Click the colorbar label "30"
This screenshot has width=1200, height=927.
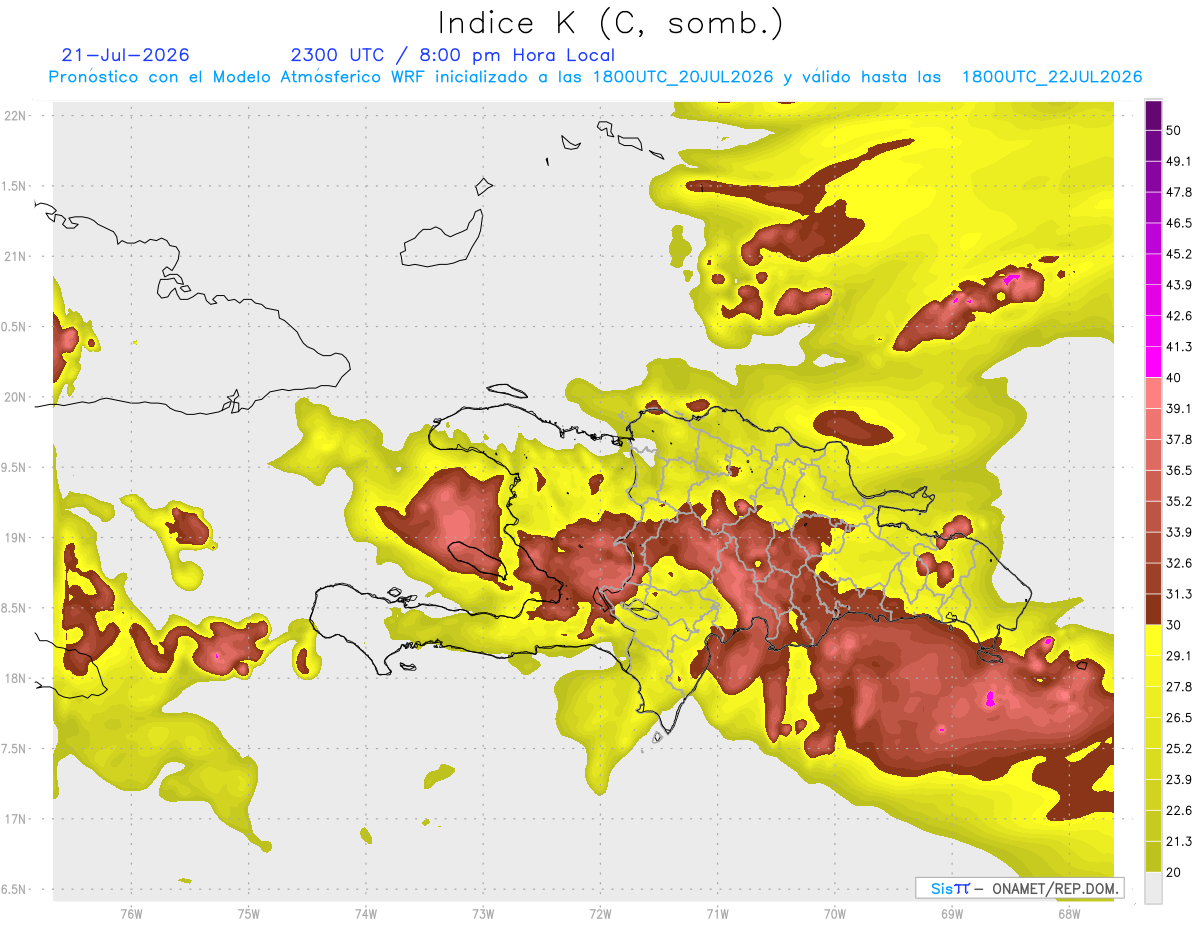1175,625
